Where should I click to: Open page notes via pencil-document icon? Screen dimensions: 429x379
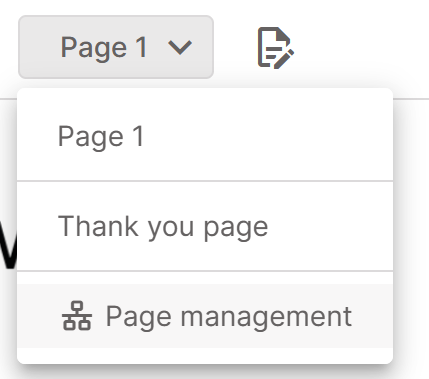click(276, 48)
